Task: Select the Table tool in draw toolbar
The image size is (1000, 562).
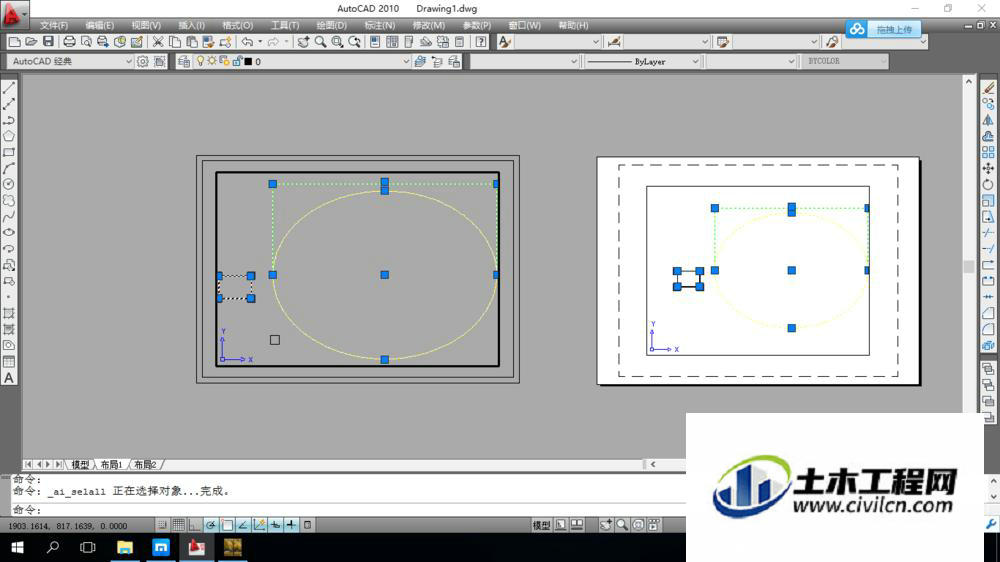Action: tap(9, 362)
